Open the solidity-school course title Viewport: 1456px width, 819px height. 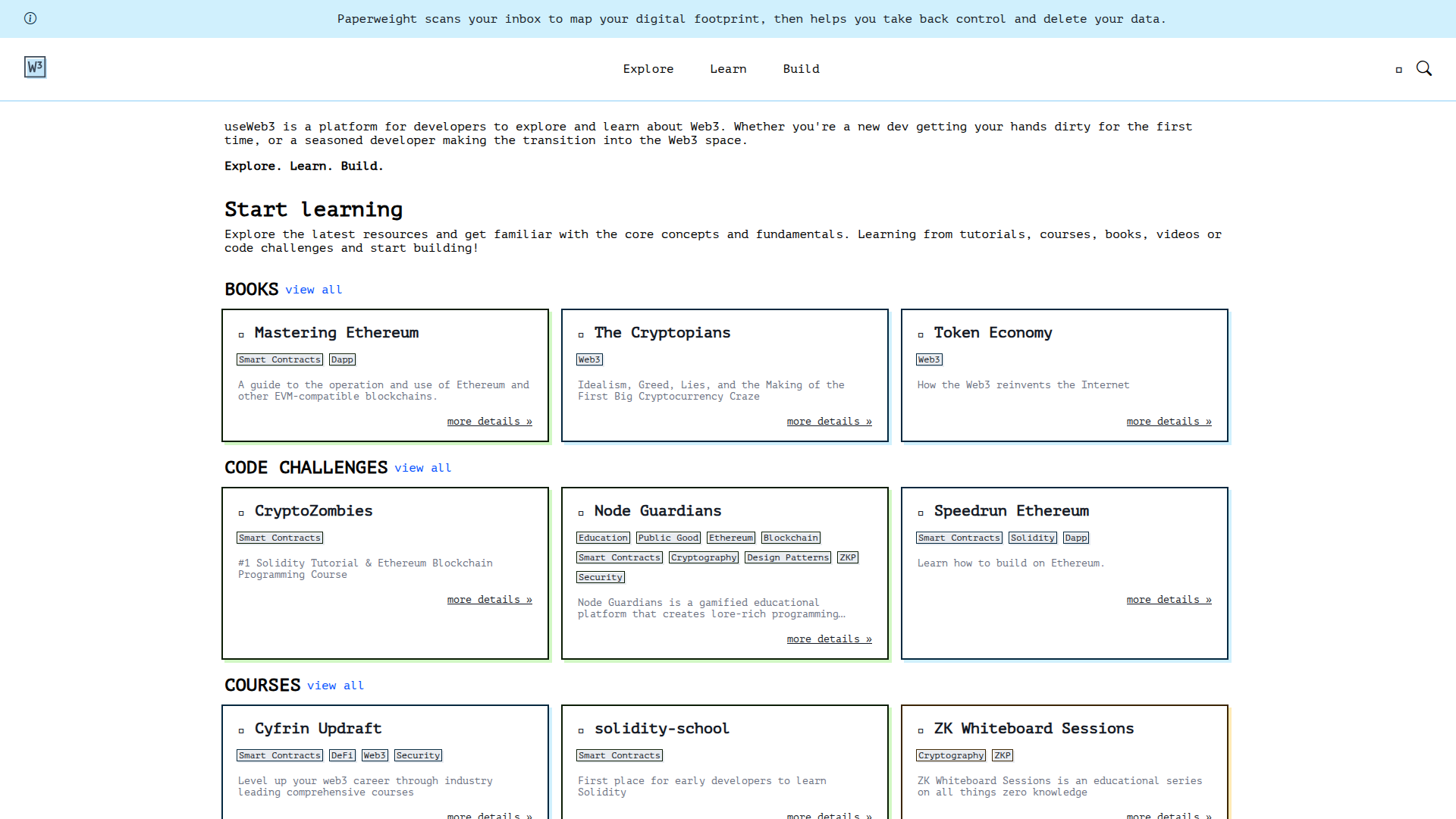[661, 729]
